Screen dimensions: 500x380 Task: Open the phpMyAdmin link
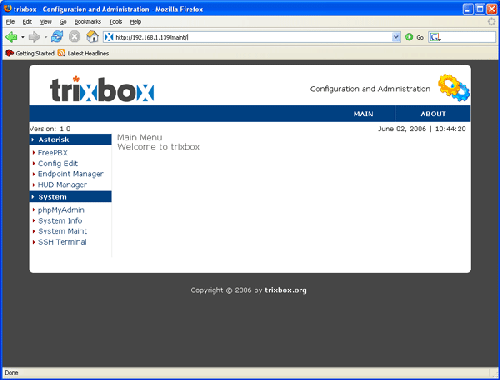pyautogui.click(x=61, y=210)
